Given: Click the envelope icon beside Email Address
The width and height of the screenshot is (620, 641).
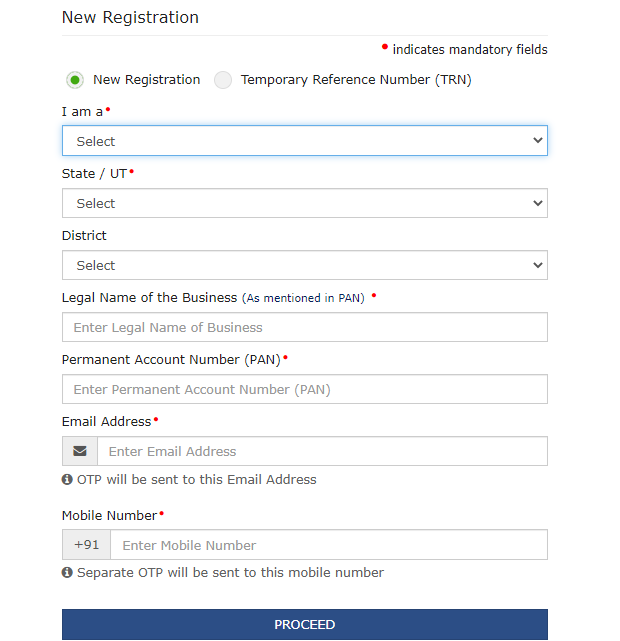Looking at the screenshot, I should point(80,451).
